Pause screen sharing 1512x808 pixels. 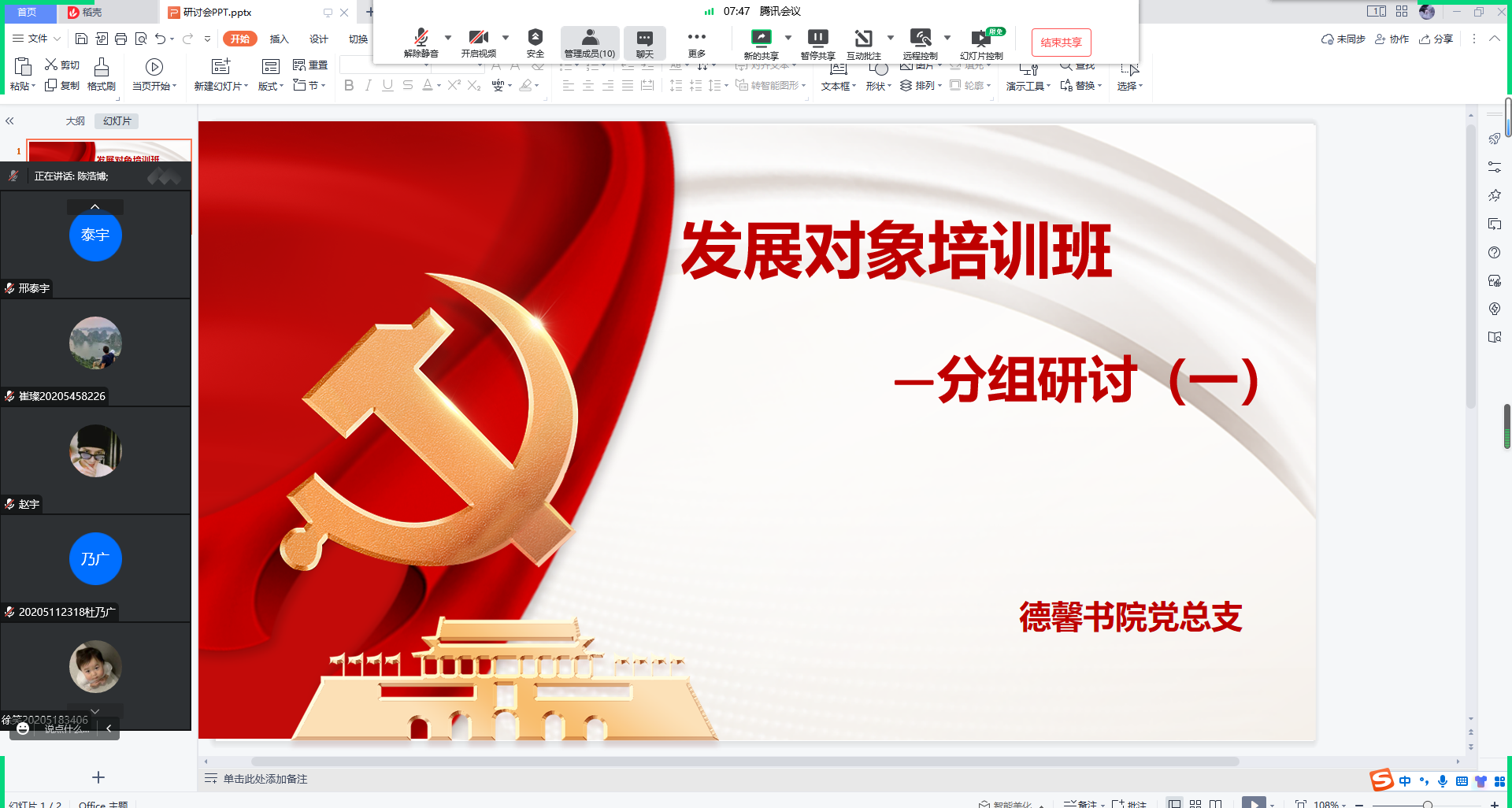(x=817, y=43)
